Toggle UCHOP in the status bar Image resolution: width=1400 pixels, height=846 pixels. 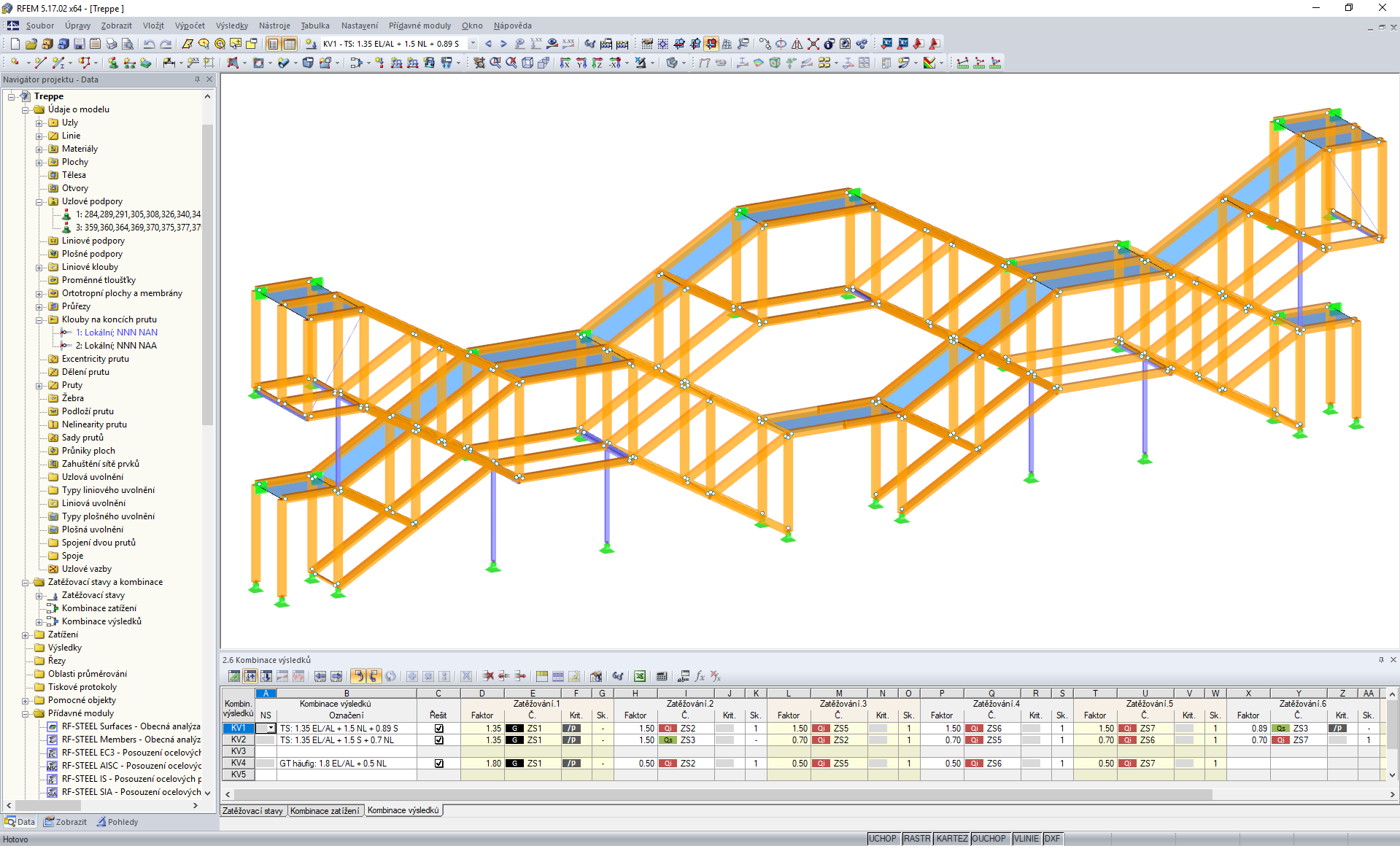(x=883, y=838)
